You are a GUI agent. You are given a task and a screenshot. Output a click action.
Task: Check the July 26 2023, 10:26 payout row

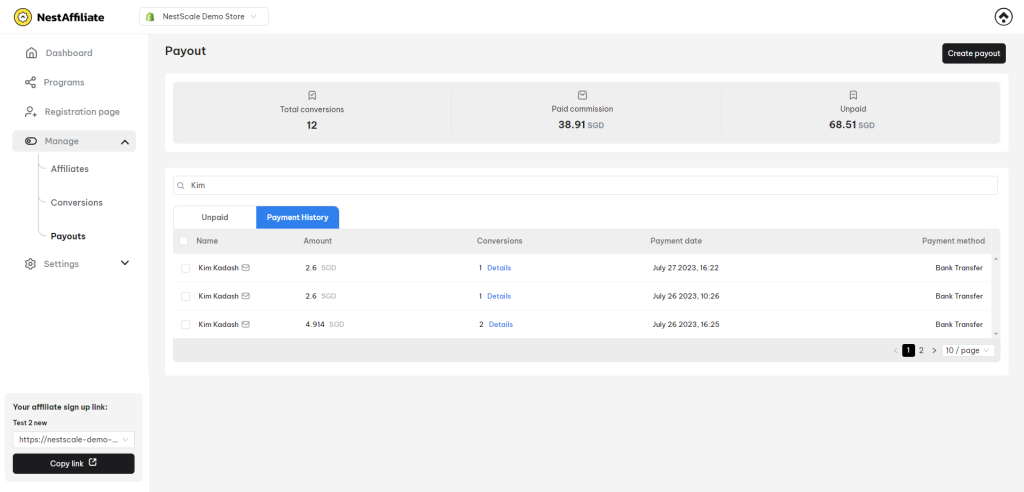(x=185, y=296)
